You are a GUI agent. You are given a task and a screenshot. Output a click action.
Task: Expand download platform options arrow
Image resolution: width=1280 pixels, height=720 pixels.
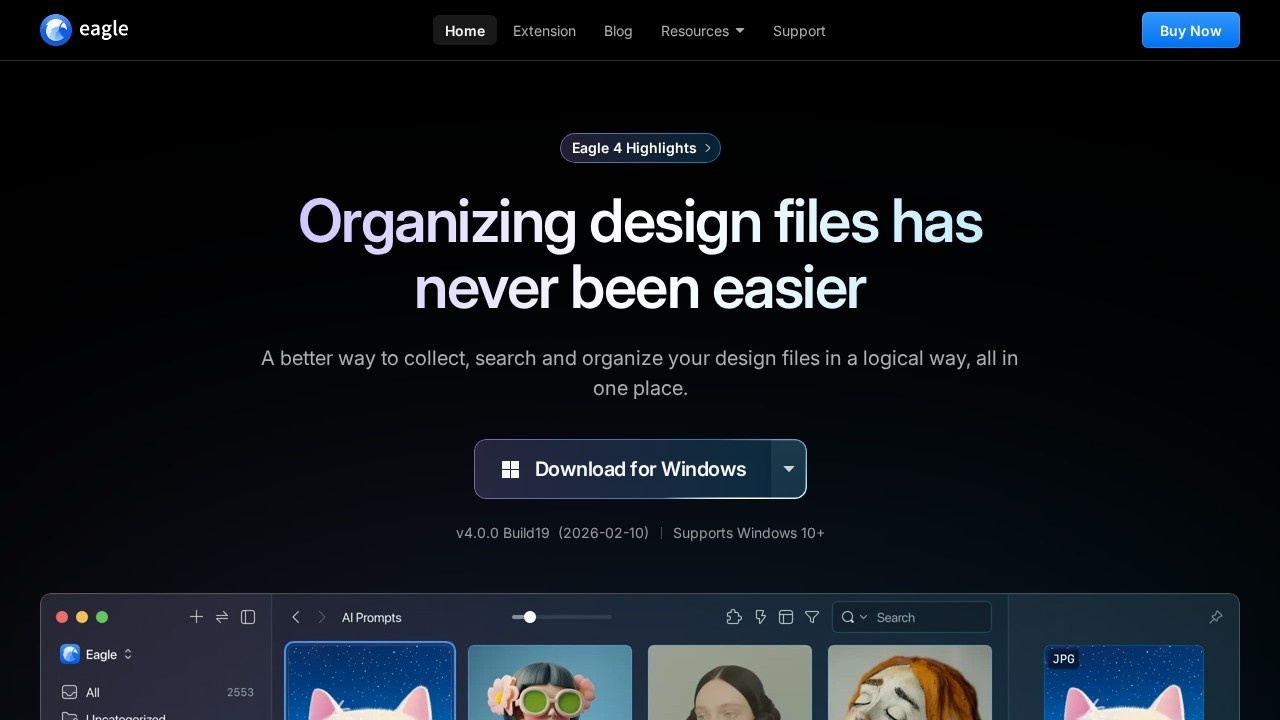click(x=788, y=469)
